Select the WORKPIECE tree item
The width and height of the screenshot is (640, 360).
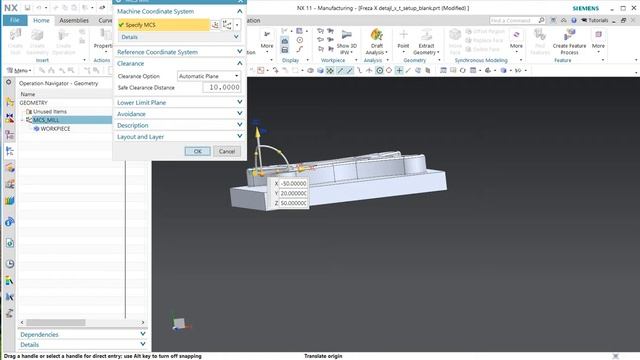tap(56, 129)
